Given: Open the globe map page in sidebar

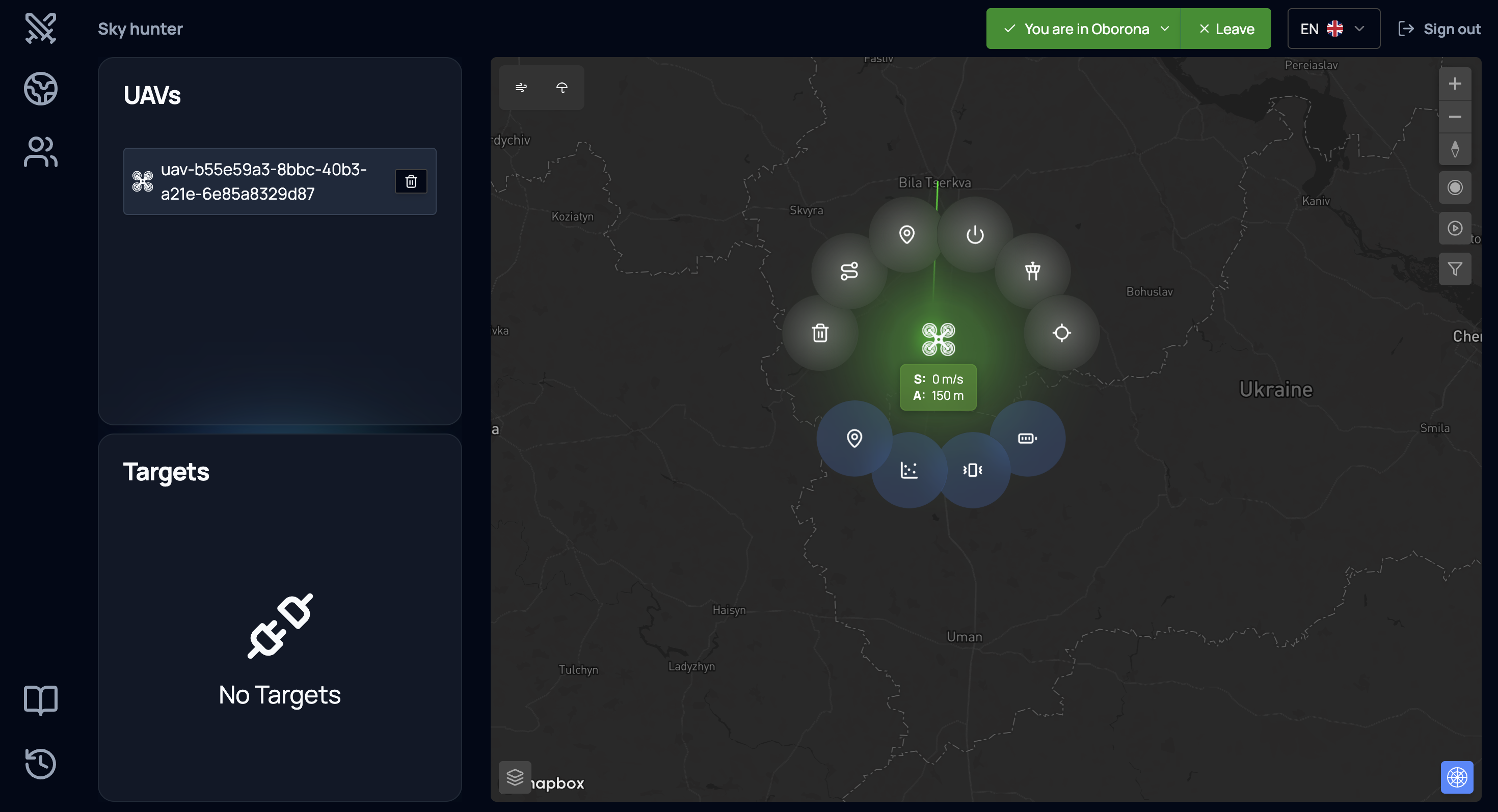Looking at the screenshot, I should (x=41, y=89).
